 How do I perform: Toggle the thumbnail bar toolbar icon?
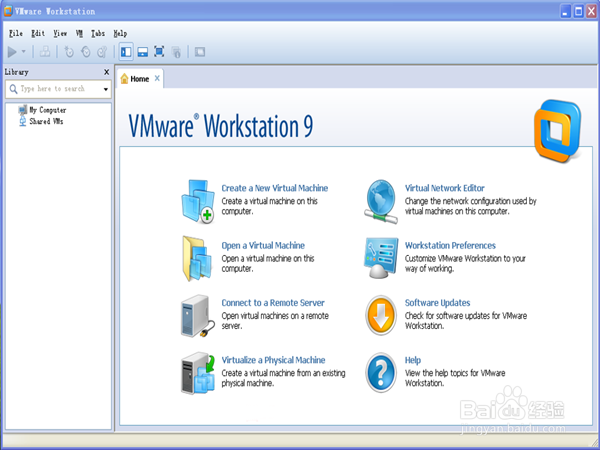pyautogui.click(x=143, y=52)
